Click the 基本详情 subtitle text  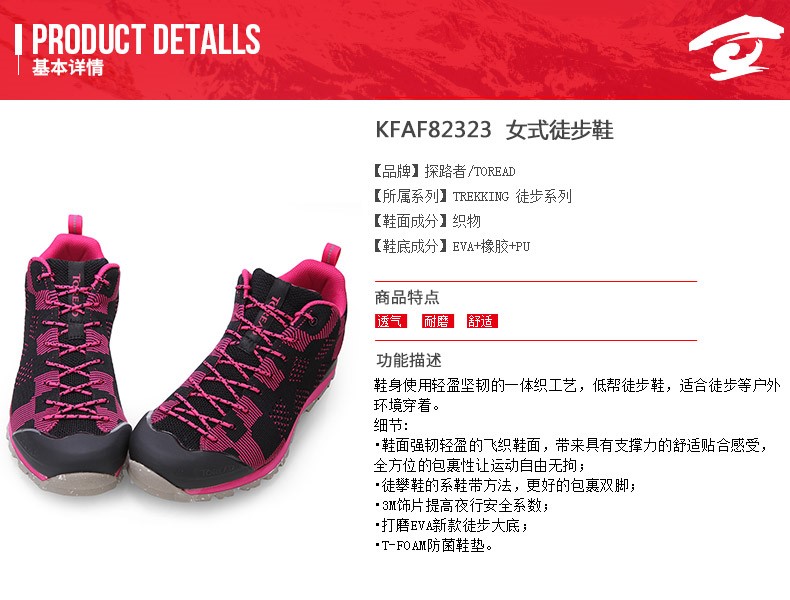tap(68, 67)
